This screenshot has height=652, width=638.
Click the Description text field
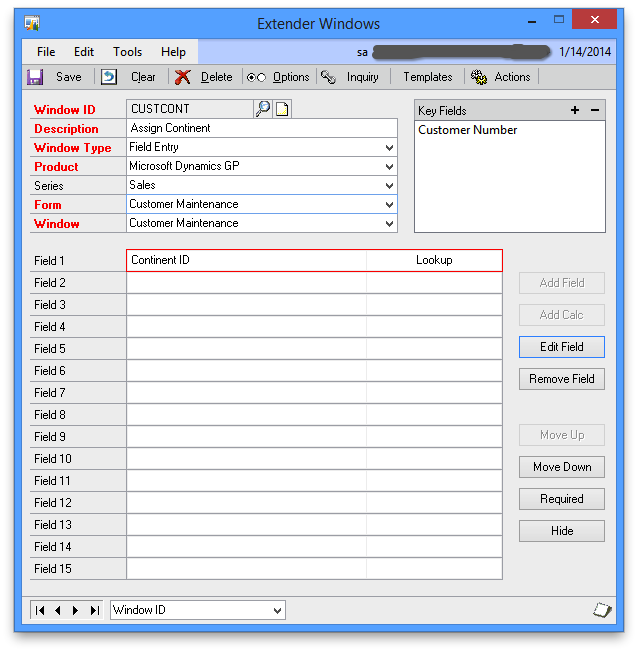(x=260, y=129)
